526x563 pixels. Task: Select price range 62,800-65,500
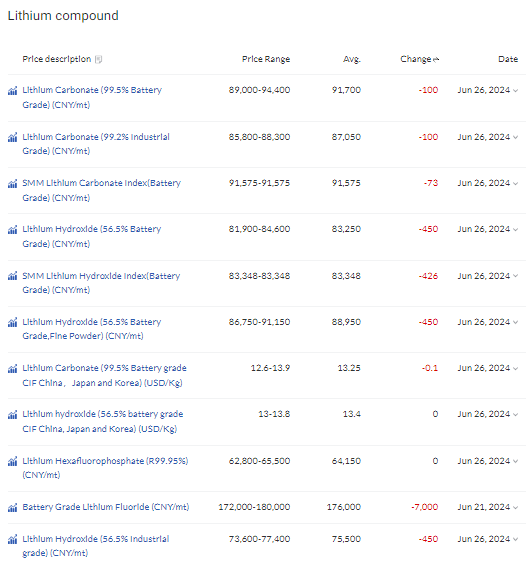click(x=259, y=461)
